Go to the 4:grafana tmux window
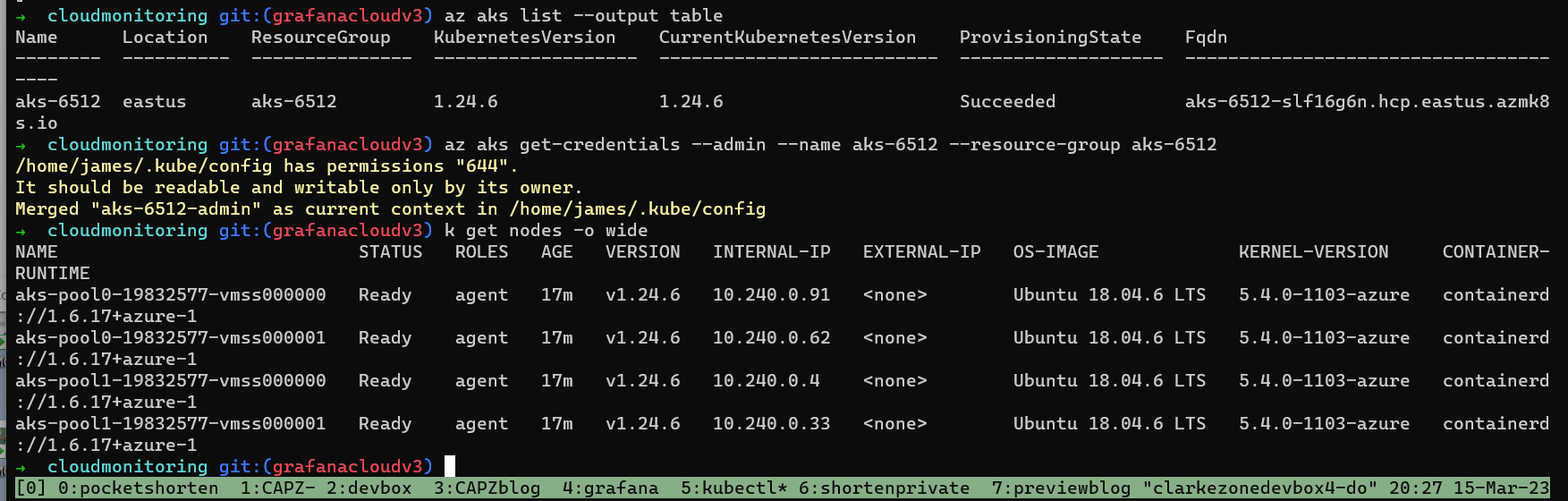Viewport: 1568px width, 501px height. [x=610, y=488]
